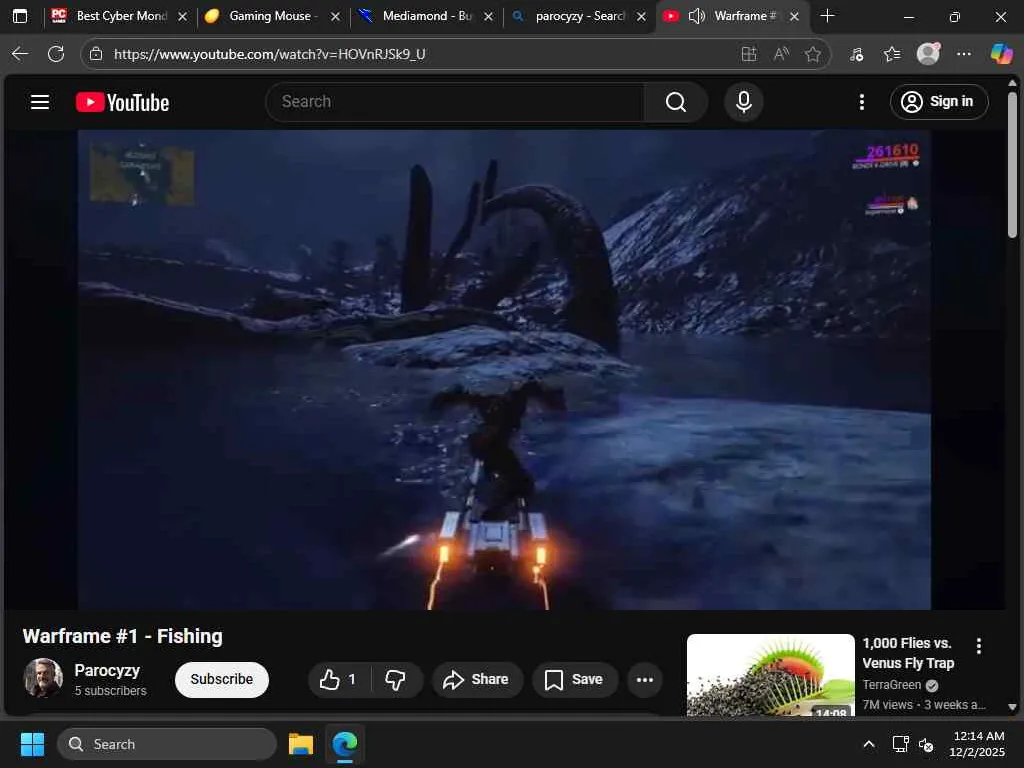
Task: Click Microsoft Edge taskbar icon
Action: coord(345,744)
